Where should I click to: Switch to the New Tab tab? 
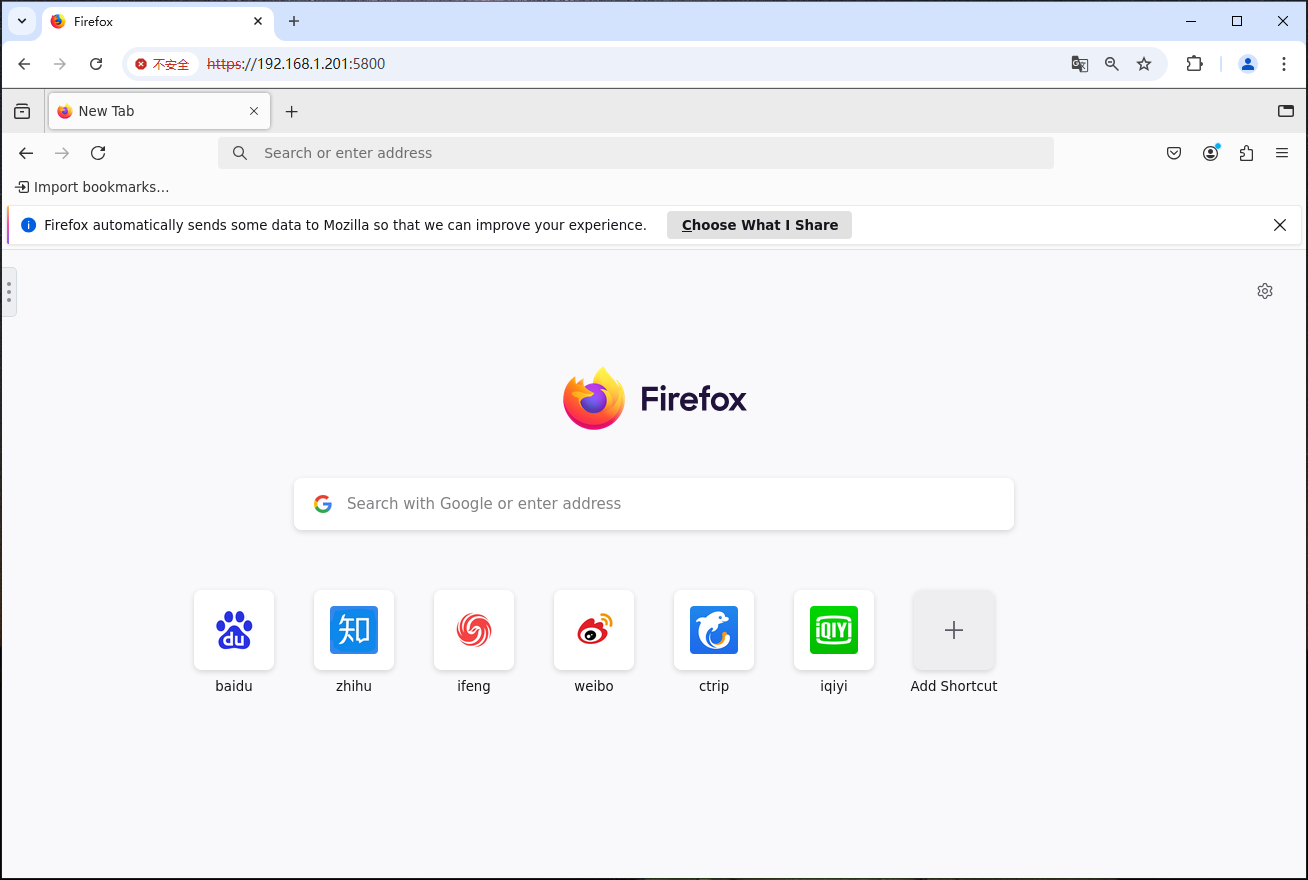click(150, 111)
